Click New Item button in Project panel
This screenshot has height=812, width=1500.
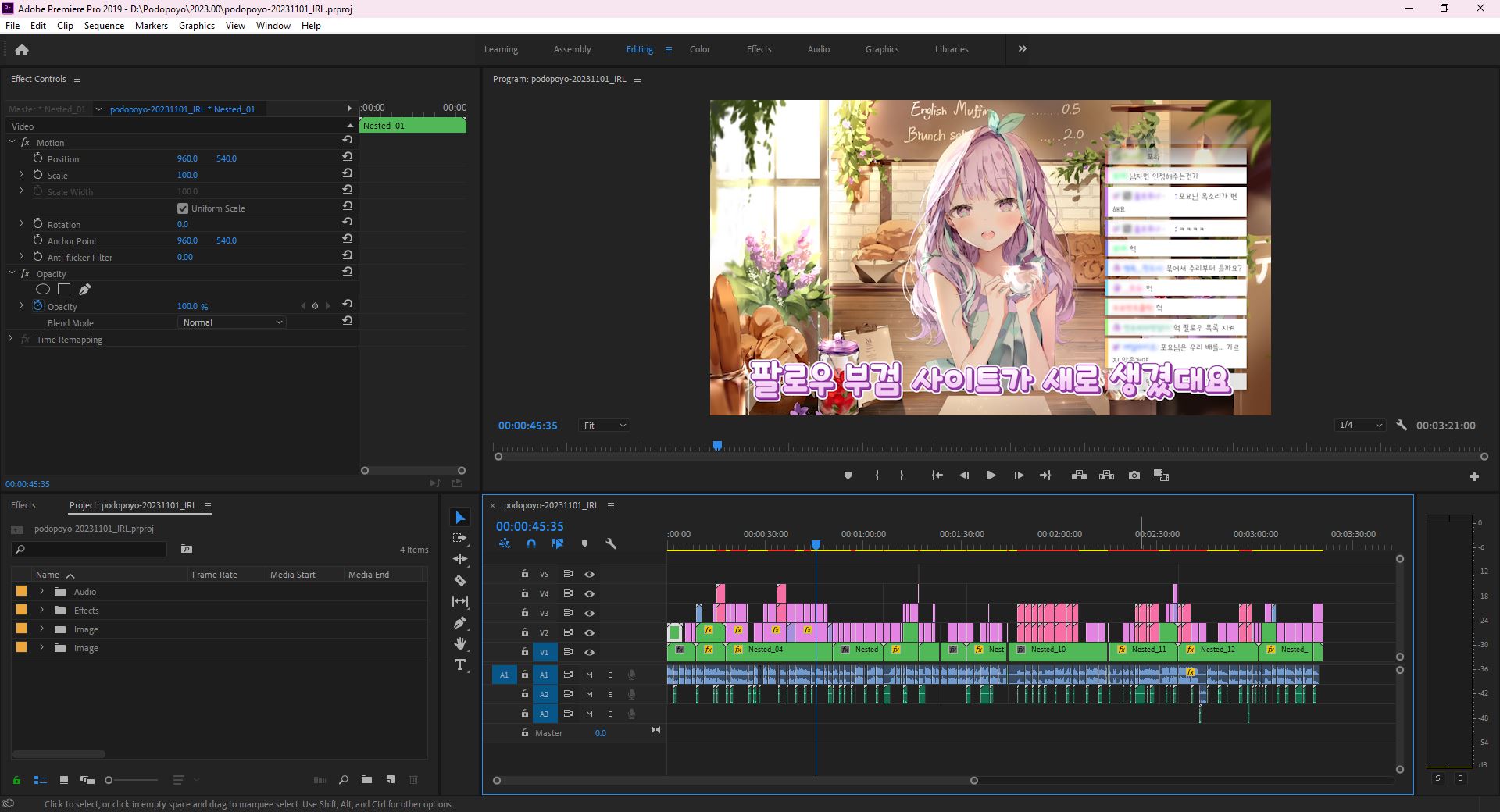tap(391, 779)
